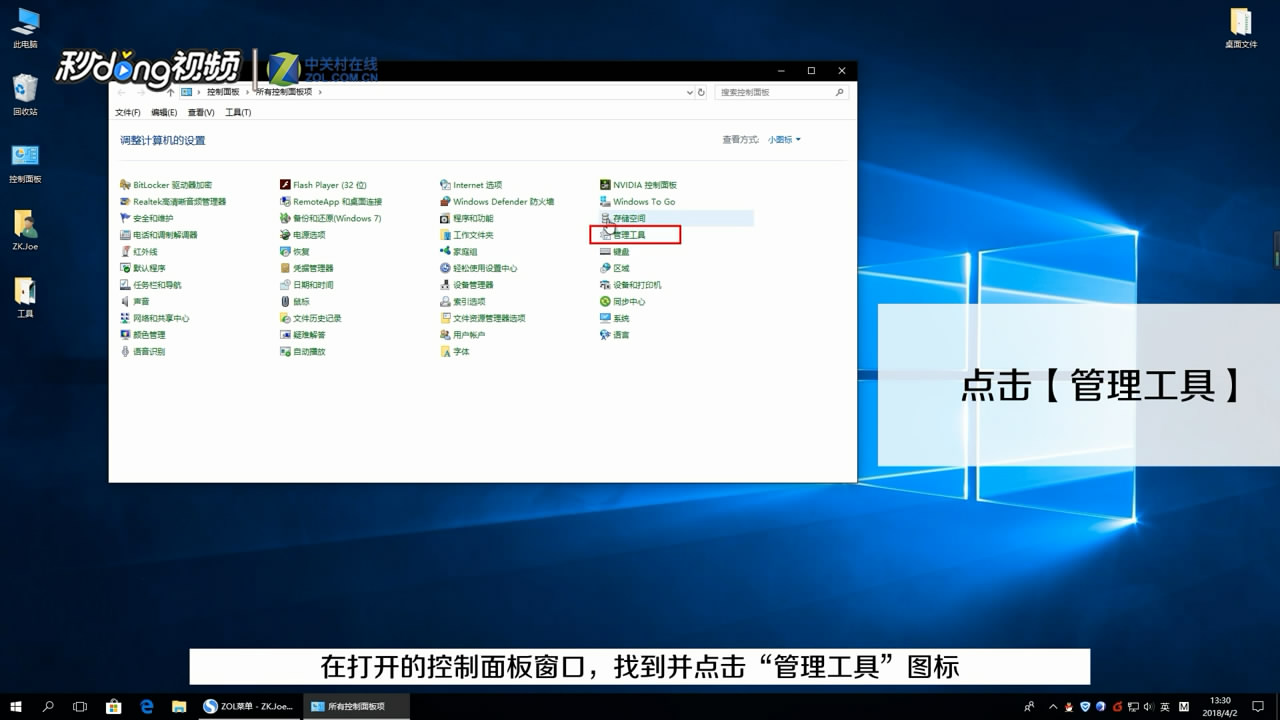Open Realtek高清晰音频管理器

pyautogui.click(x=173, y=202)
